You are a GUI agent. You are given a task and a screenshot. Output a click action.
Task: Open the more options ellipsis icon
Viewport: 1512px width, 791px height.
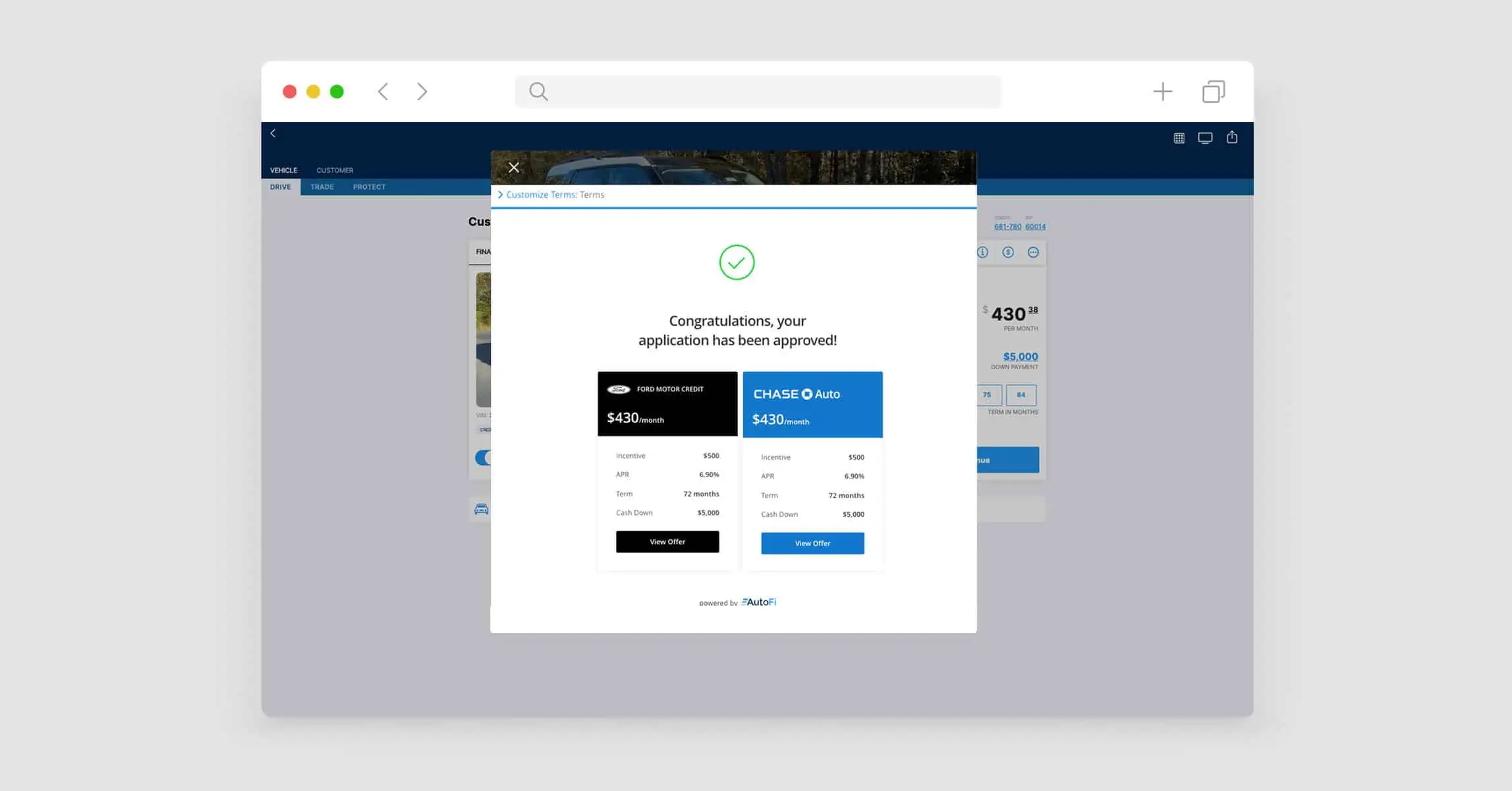click(x=1033, y=252)
